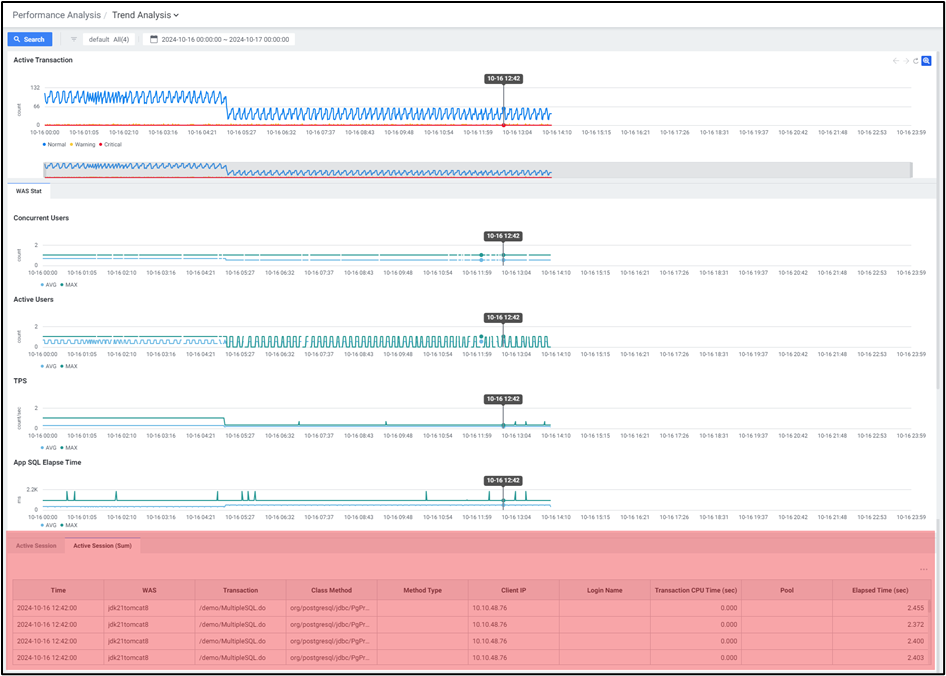
Task: Click the blue Search button
Action: pyautogui.click(x=30, y=39)
